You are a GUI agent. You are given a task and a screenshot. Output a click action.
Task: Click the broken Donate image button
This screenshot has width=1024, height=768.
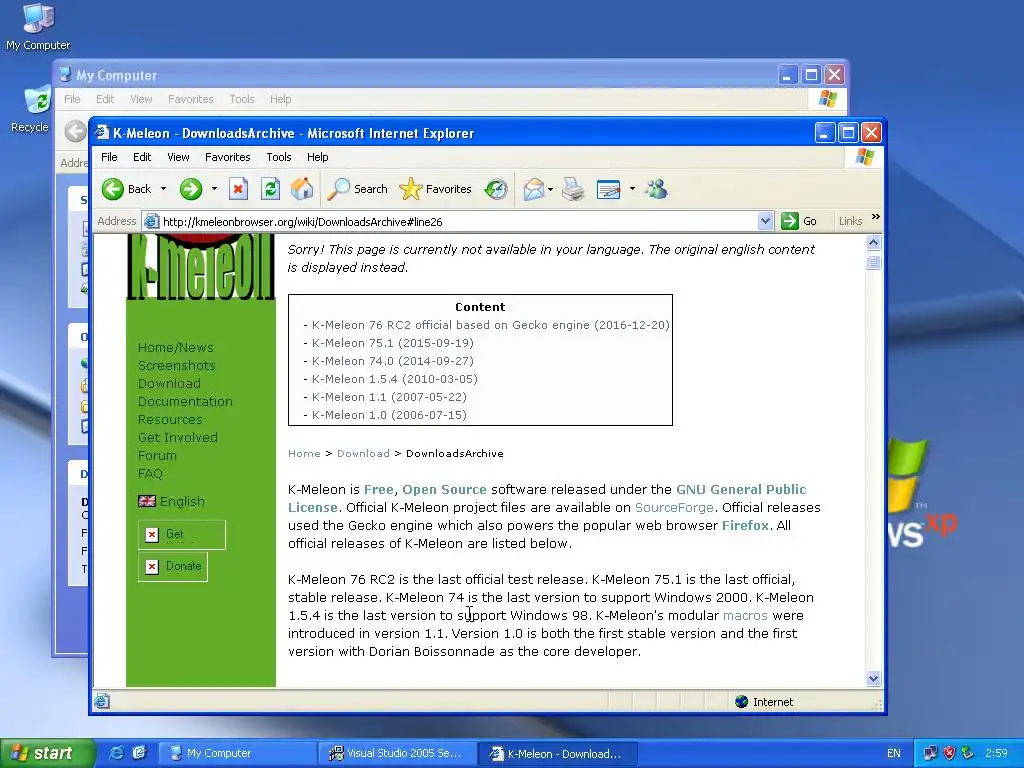[173, 566]
